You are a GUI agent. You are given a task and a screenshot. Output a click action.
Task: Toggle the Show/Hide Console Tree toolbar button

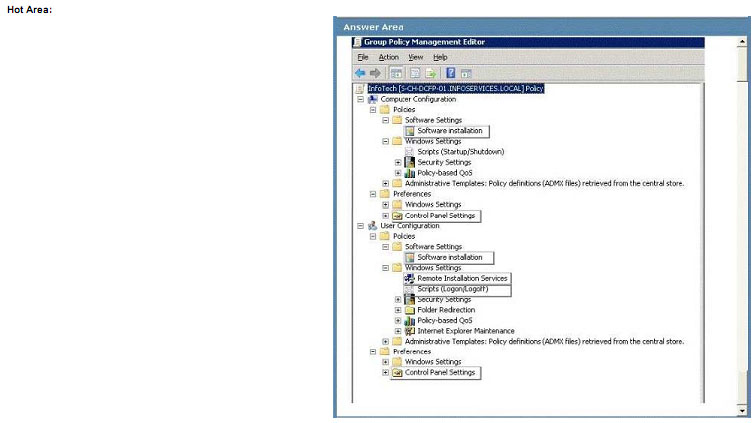click(x=396, y=73)
